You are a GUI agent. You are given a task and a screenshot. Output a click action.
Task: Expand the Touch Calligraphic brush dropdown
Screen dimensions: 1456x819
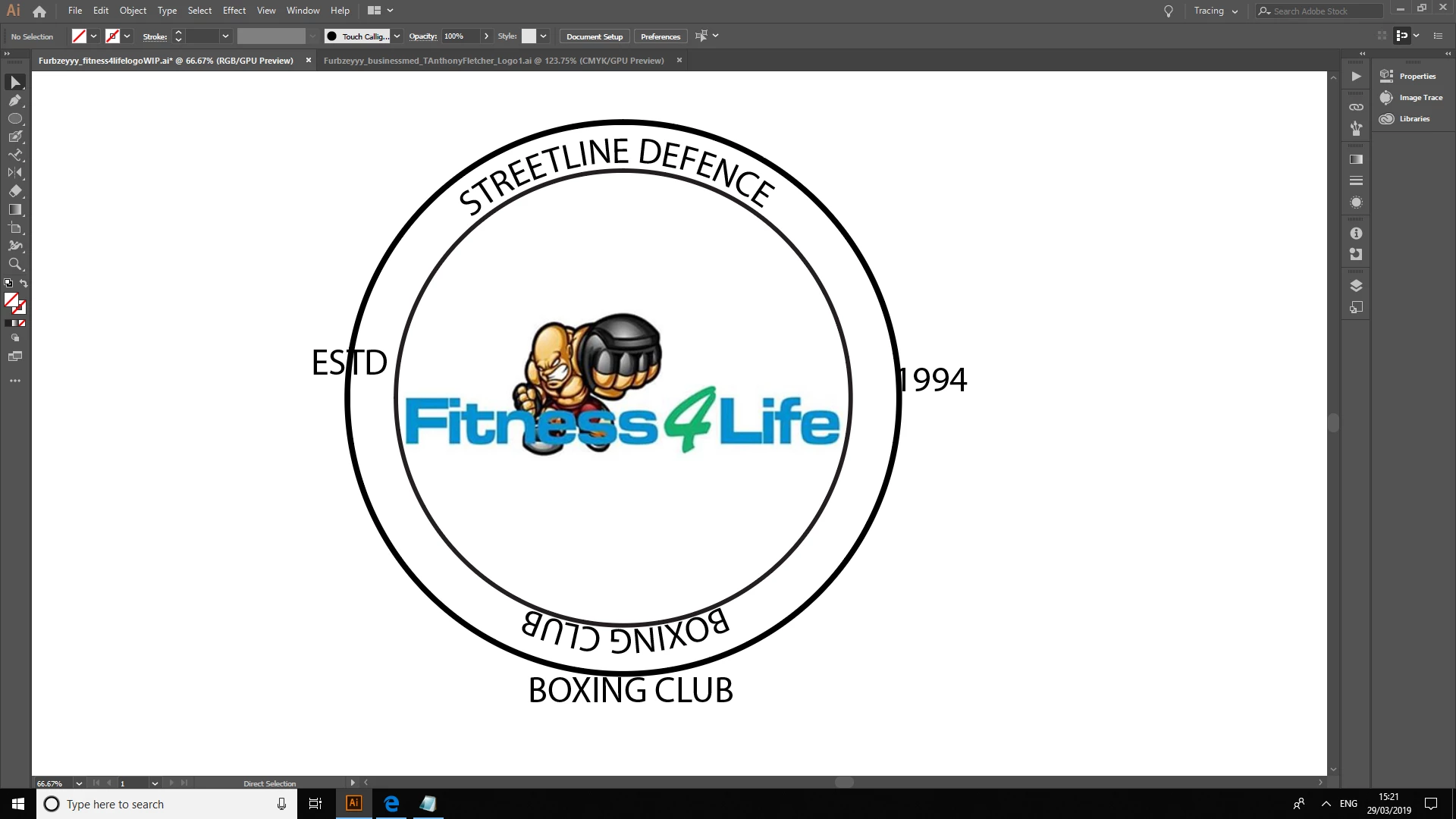point(397,36)
